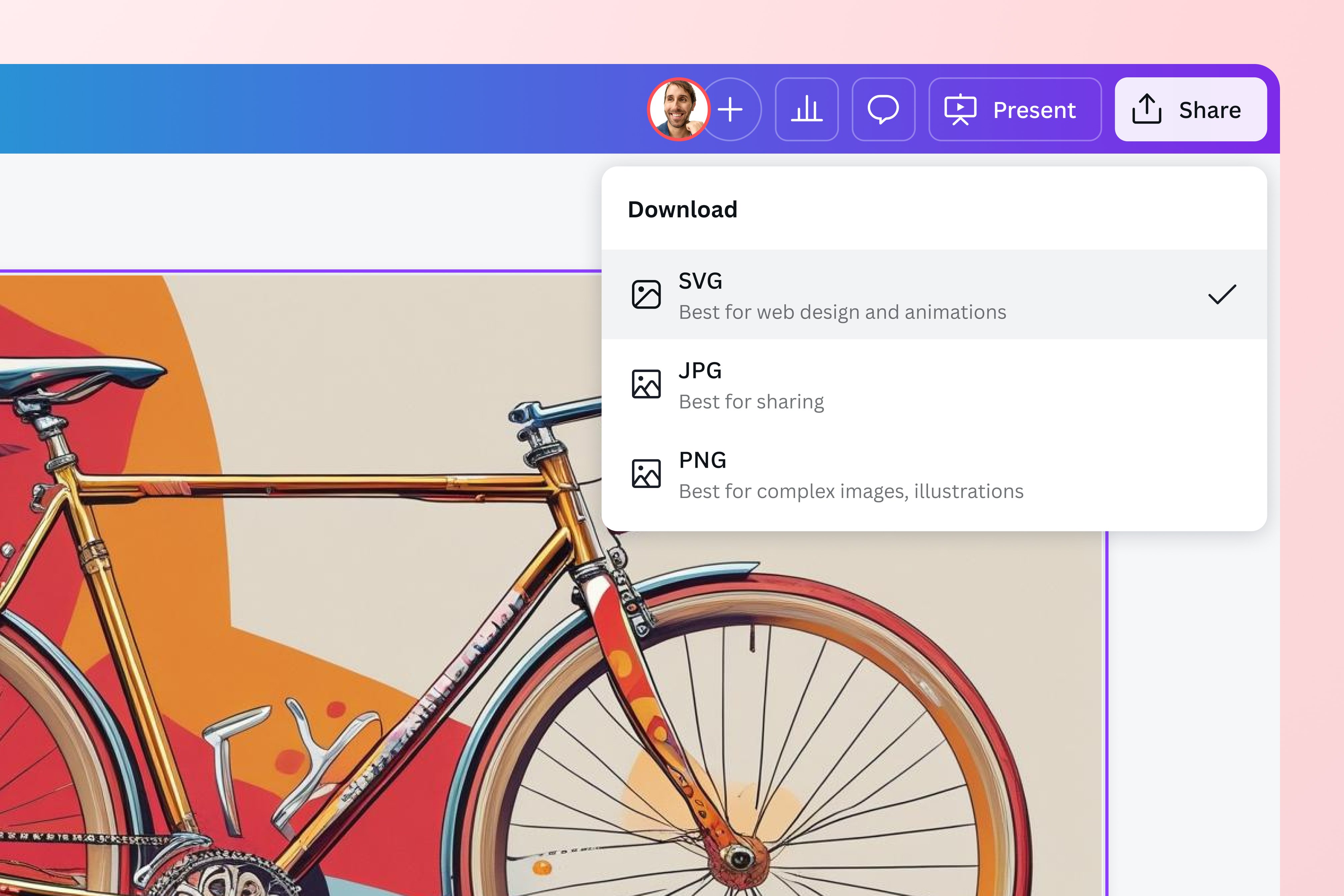
Task: Open the comments speech bubble icon
Action: 883,109
